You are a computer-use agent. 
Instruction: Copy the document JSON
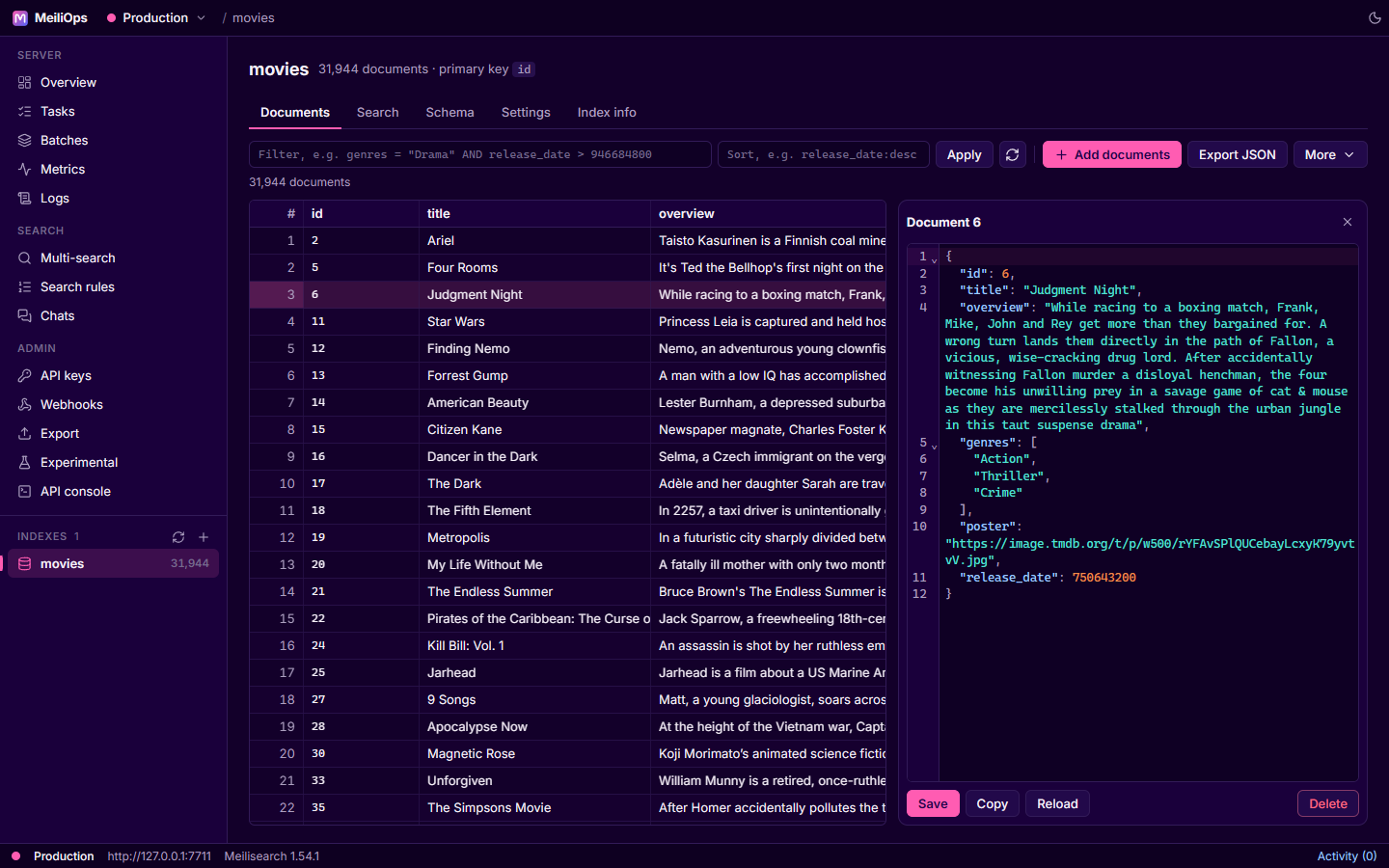click(993, 803)
